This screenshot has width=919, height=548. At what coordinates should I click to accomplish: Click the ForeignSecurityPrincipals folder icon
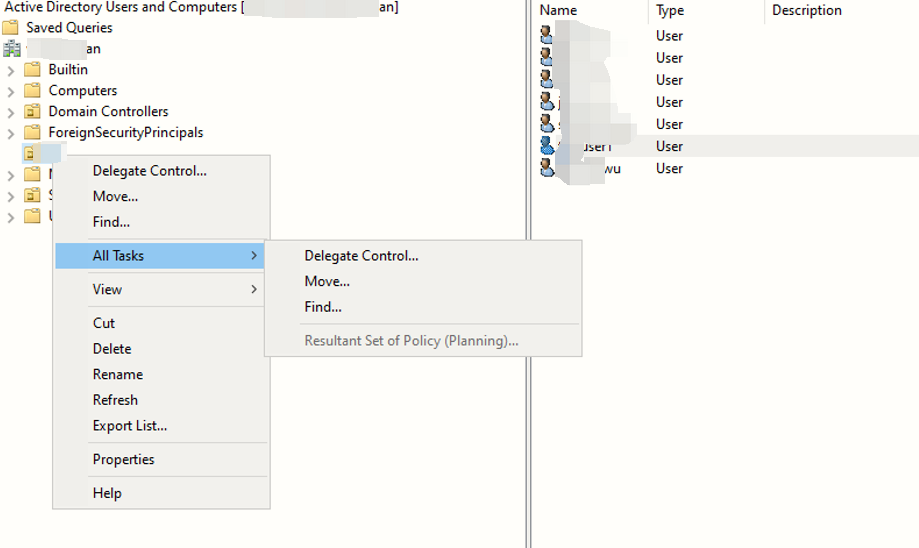tap(32, 132)
